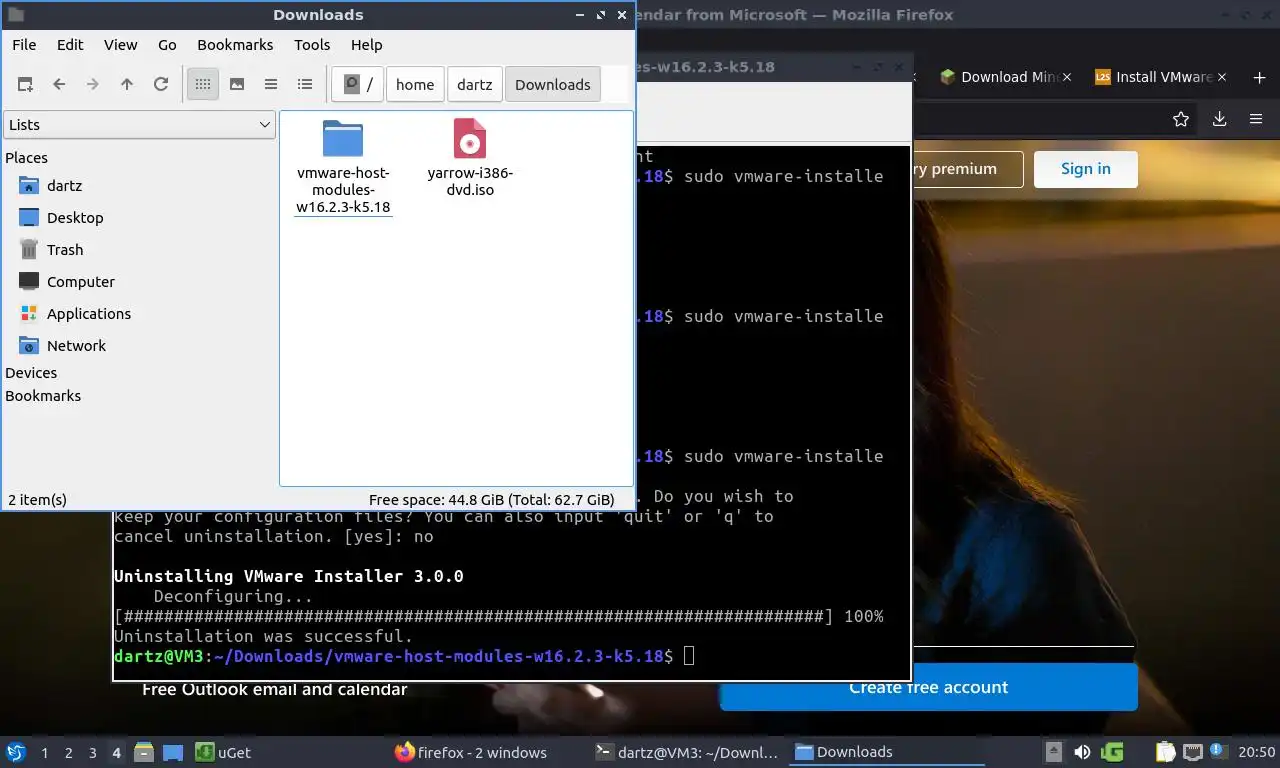This screenshot has height=768, width=1280.
Task: Switch to workspace 3
Action: tap(92, 753)
